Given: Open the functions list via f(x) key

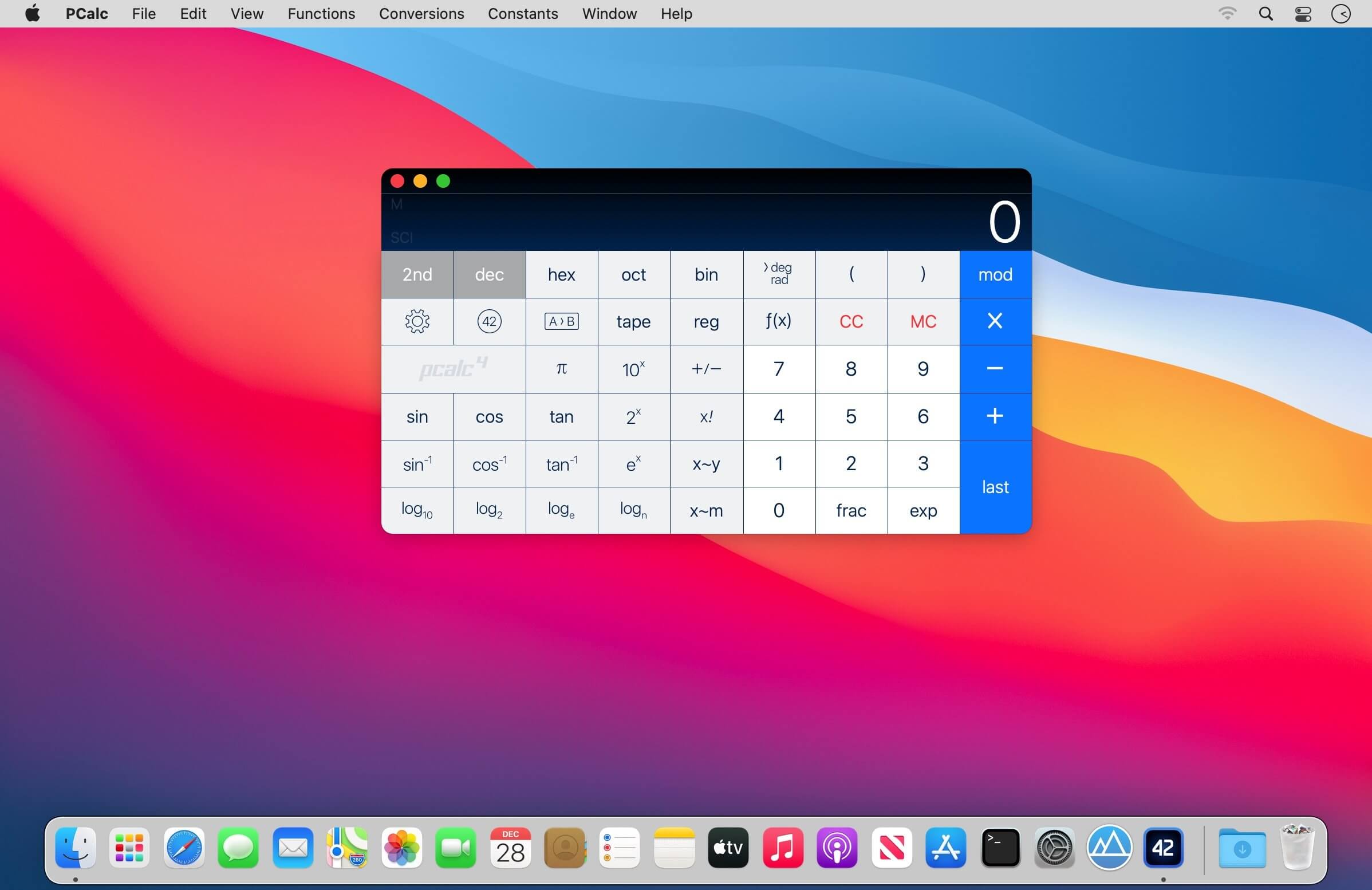Looking at the screenshot, I should click(x=778, y=322).
